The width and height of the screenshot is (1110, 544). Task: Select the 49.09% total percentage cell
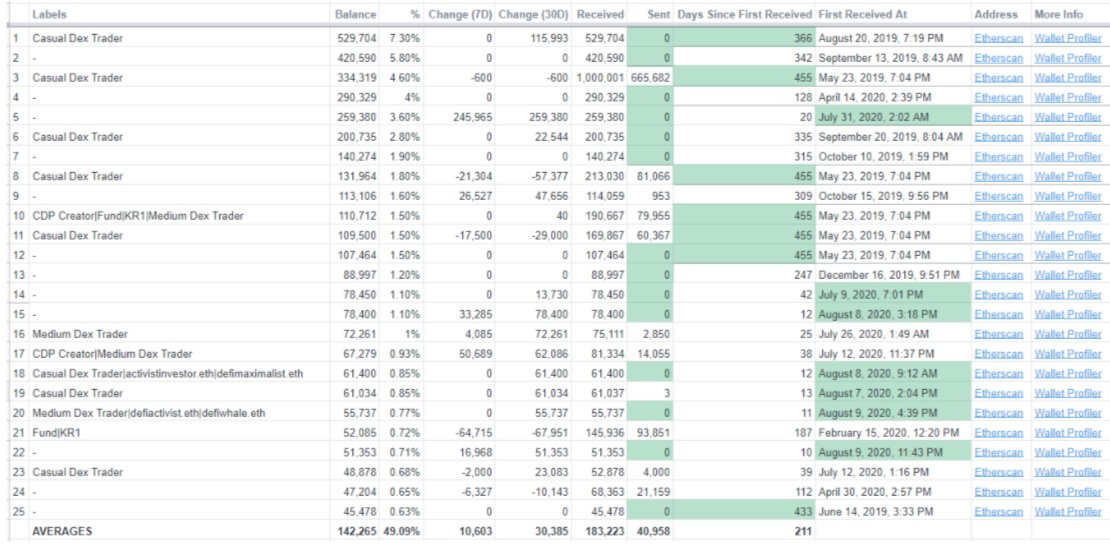click(x=403, y=531)
